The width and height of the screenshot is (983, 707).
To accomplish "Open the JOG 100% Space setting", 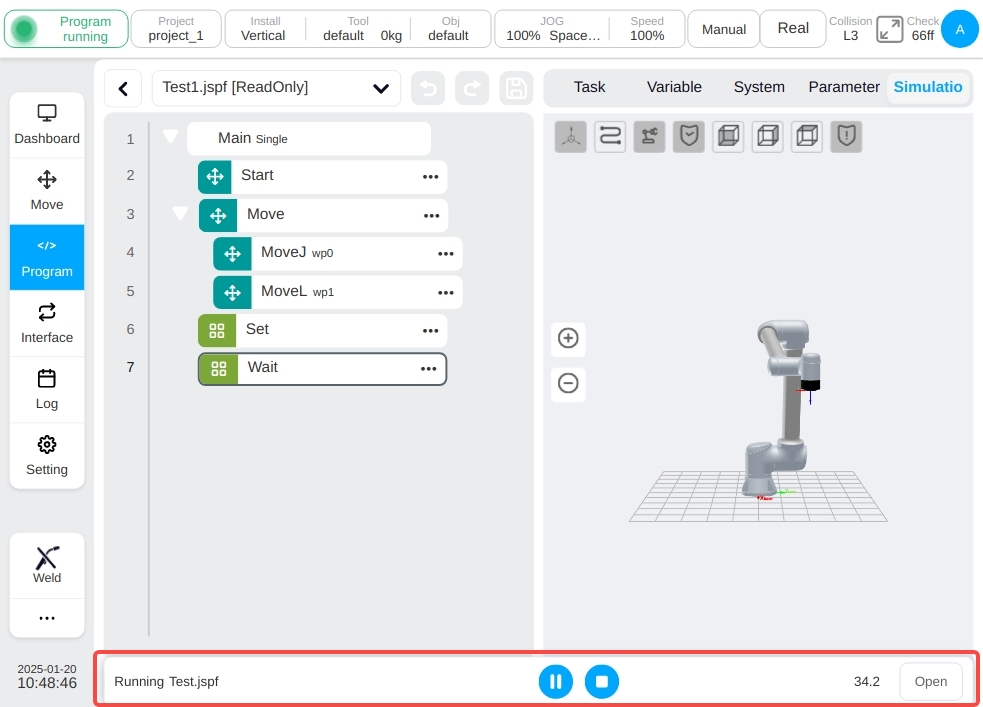I will point(553,29).
